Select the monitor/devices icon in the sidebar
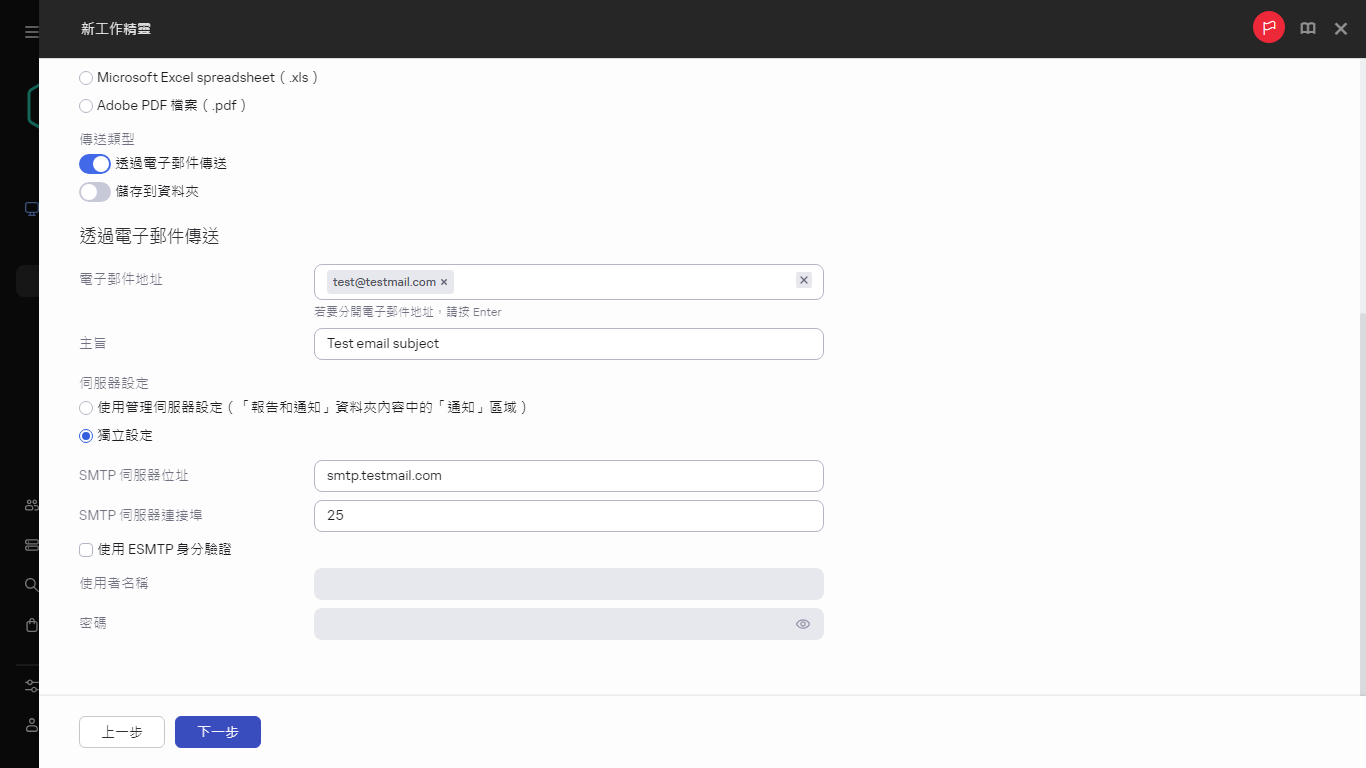Viewport: 1366px width, 768px height. (30, 208)
